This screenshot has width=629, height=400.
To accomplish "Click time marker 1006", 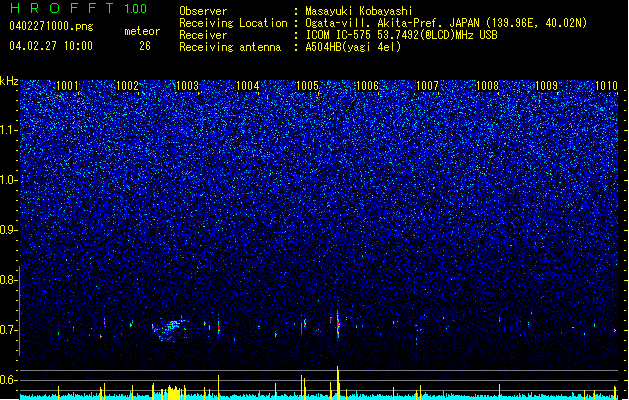I will point(367,86).
